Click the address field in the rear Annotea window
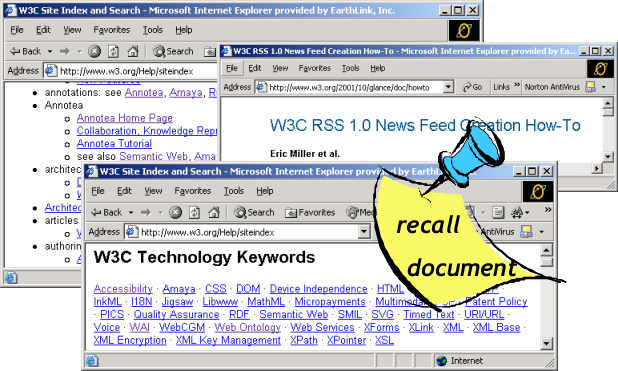618x371 pixels. click(x=130, y=71)
